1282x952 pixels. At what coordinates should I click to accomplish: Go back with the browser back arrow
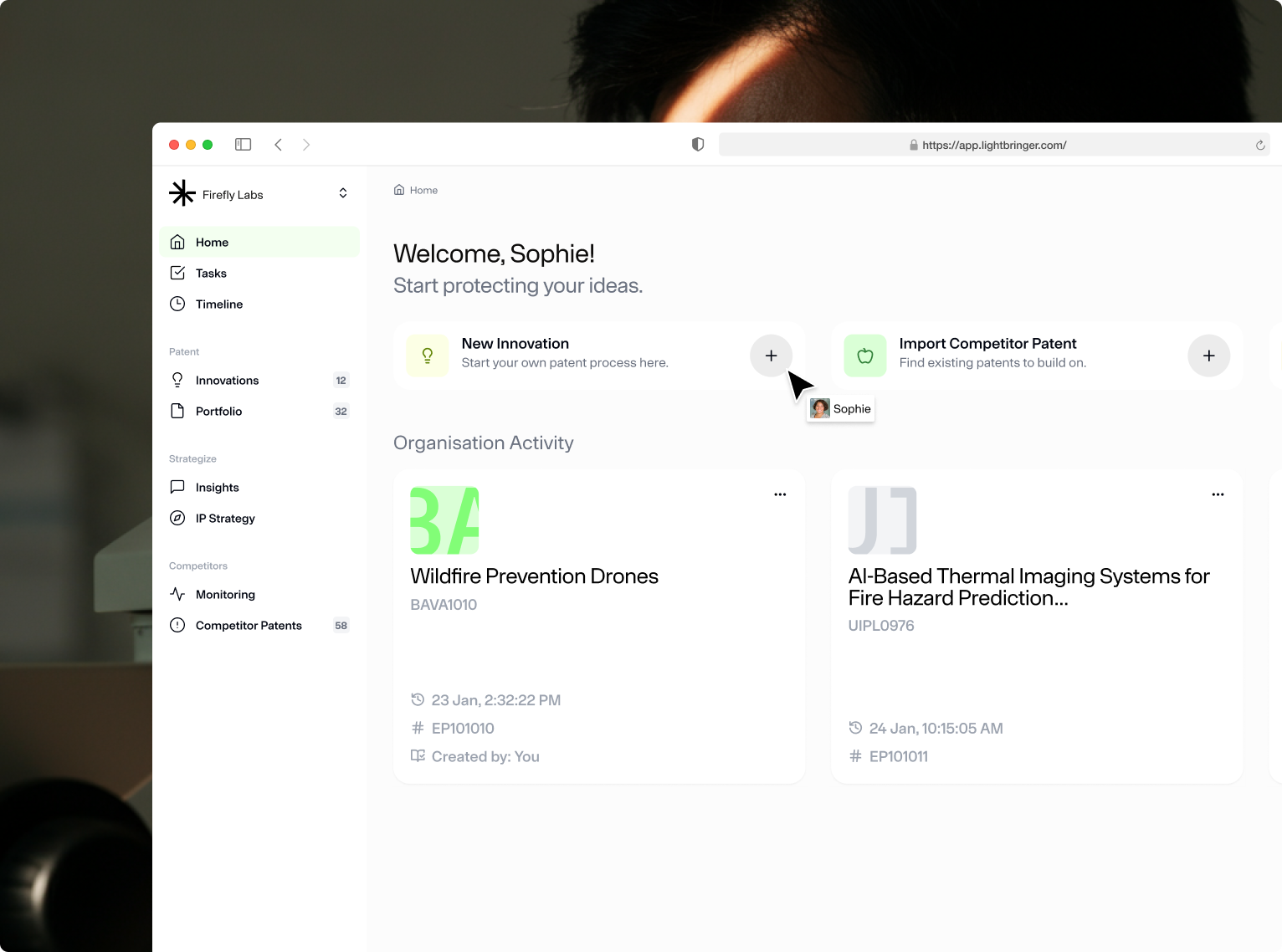(279, 145)
